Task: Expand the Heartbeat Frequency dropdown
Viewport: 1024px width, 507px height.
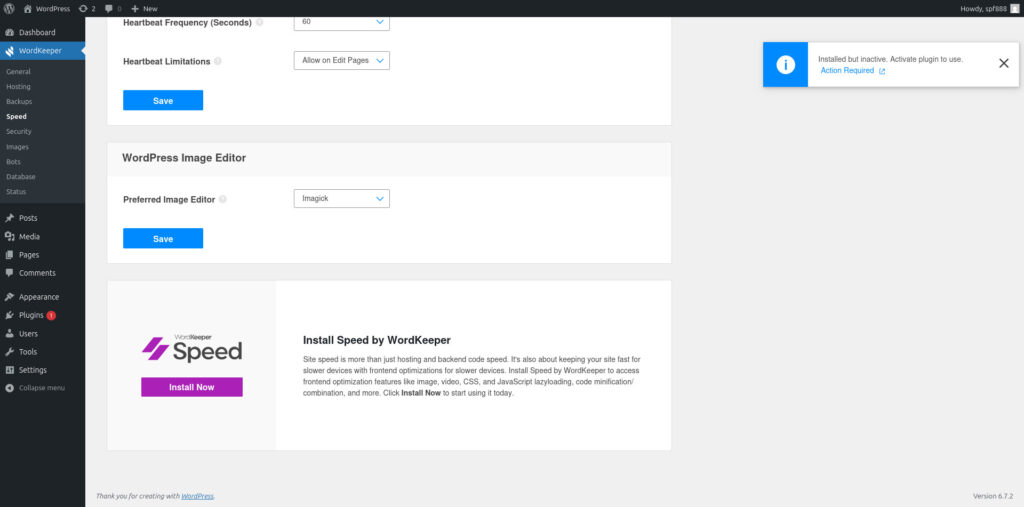Action: [x=341, y=22]
